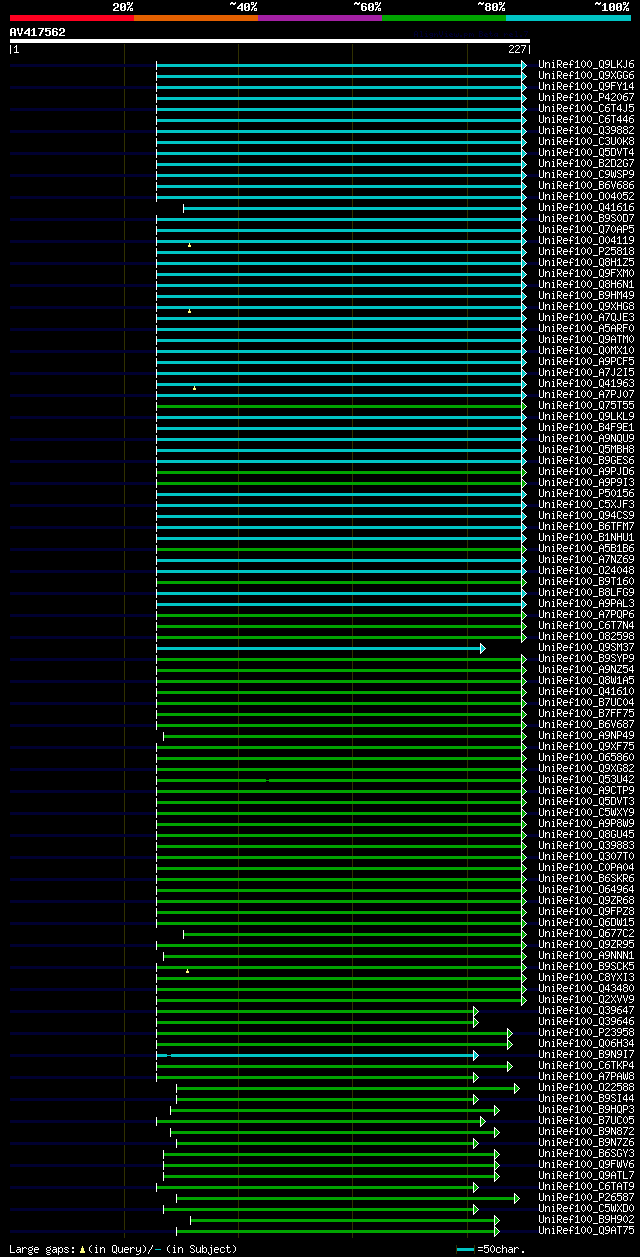Open hit UniRef100_Q53U42
The height and width of the screenshot is (1257, 640).
586,780
